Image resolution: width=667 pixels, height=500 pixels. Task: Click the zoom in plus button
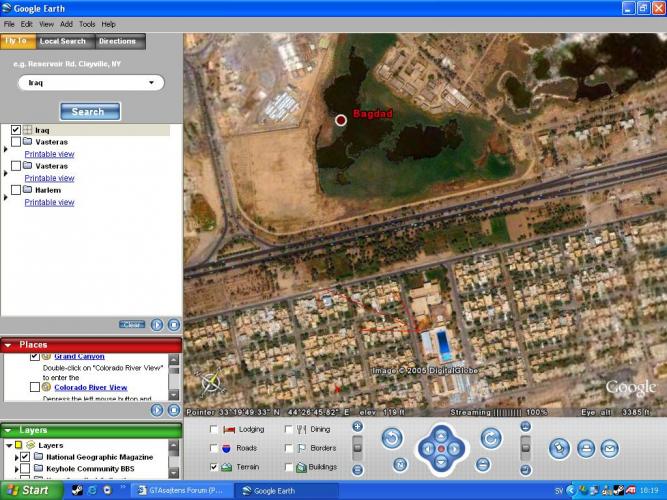(358, 426)
